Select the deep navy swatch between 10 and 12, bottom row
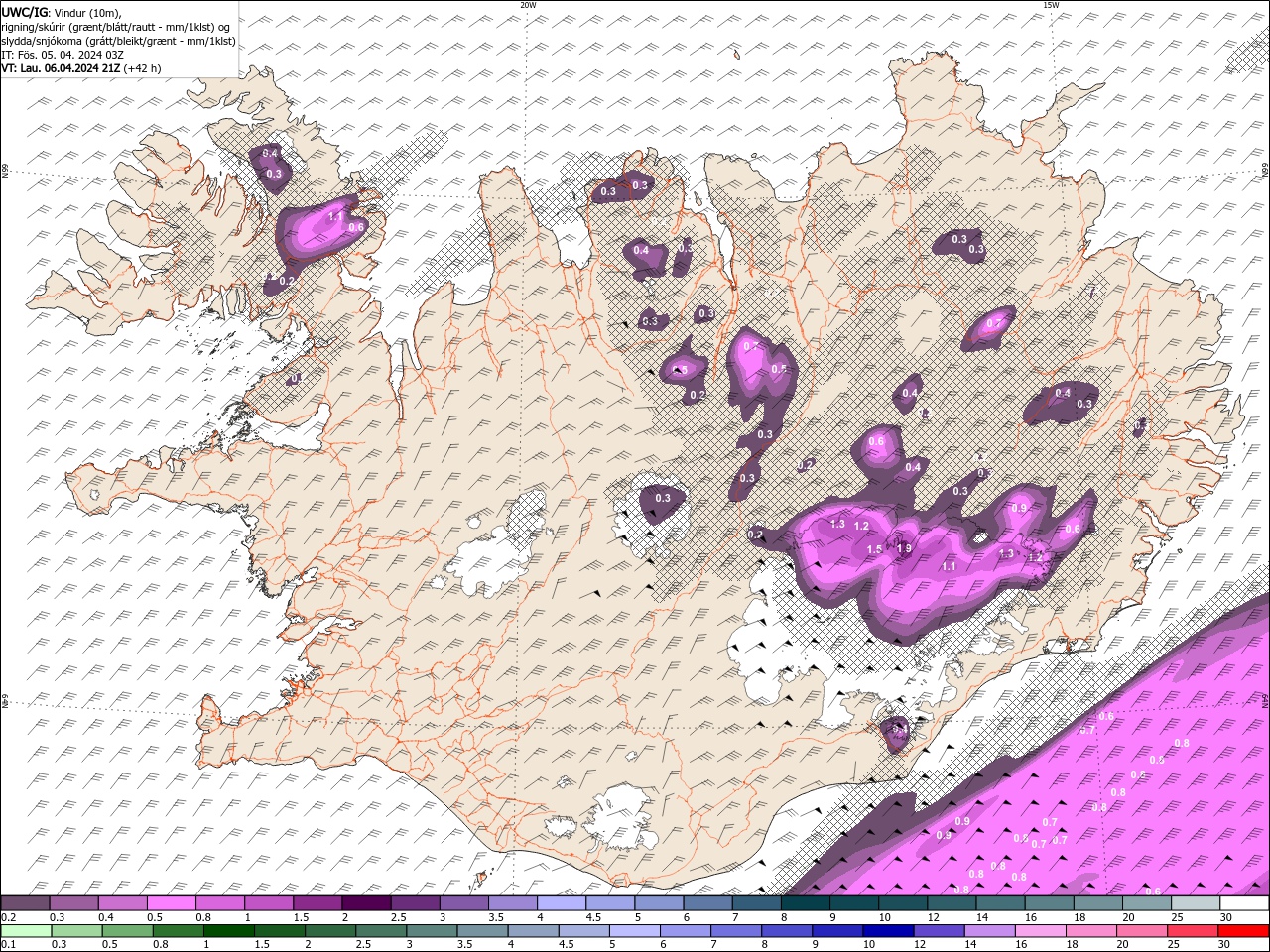 pyautogui.click(x=888, y=931)
